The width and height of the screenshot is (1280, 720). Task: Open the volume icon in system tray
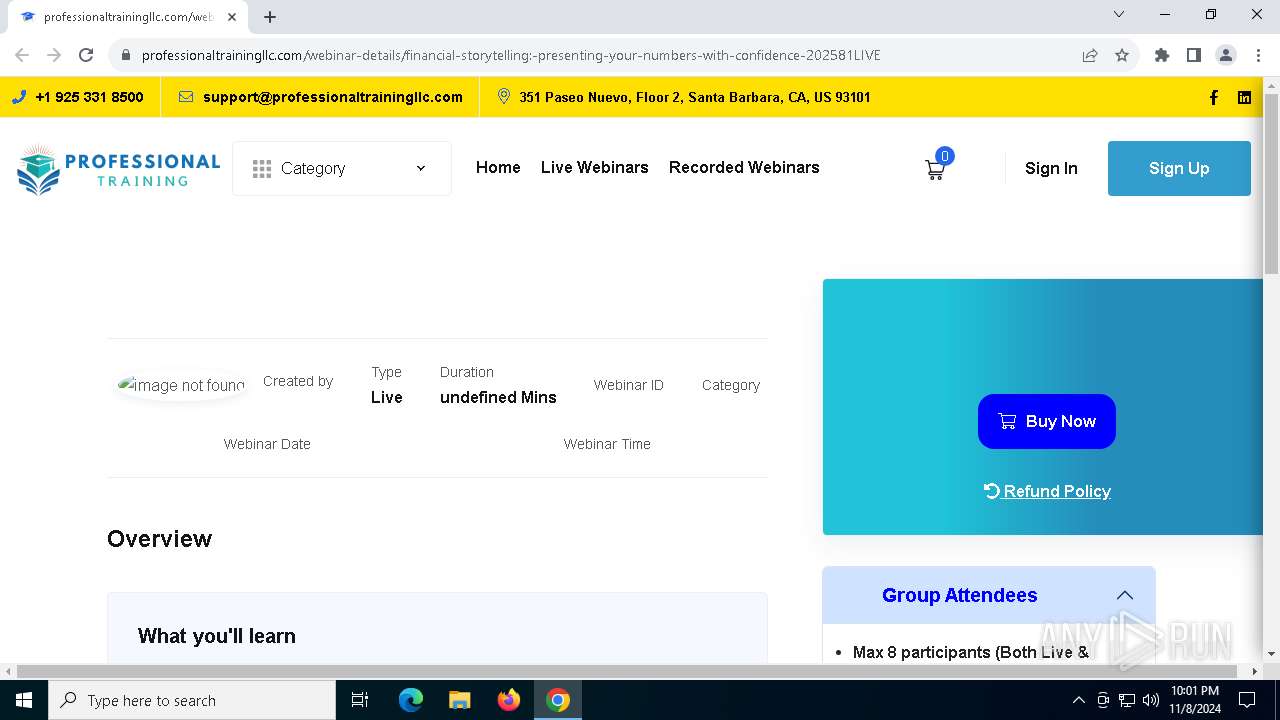[1151, 700]
